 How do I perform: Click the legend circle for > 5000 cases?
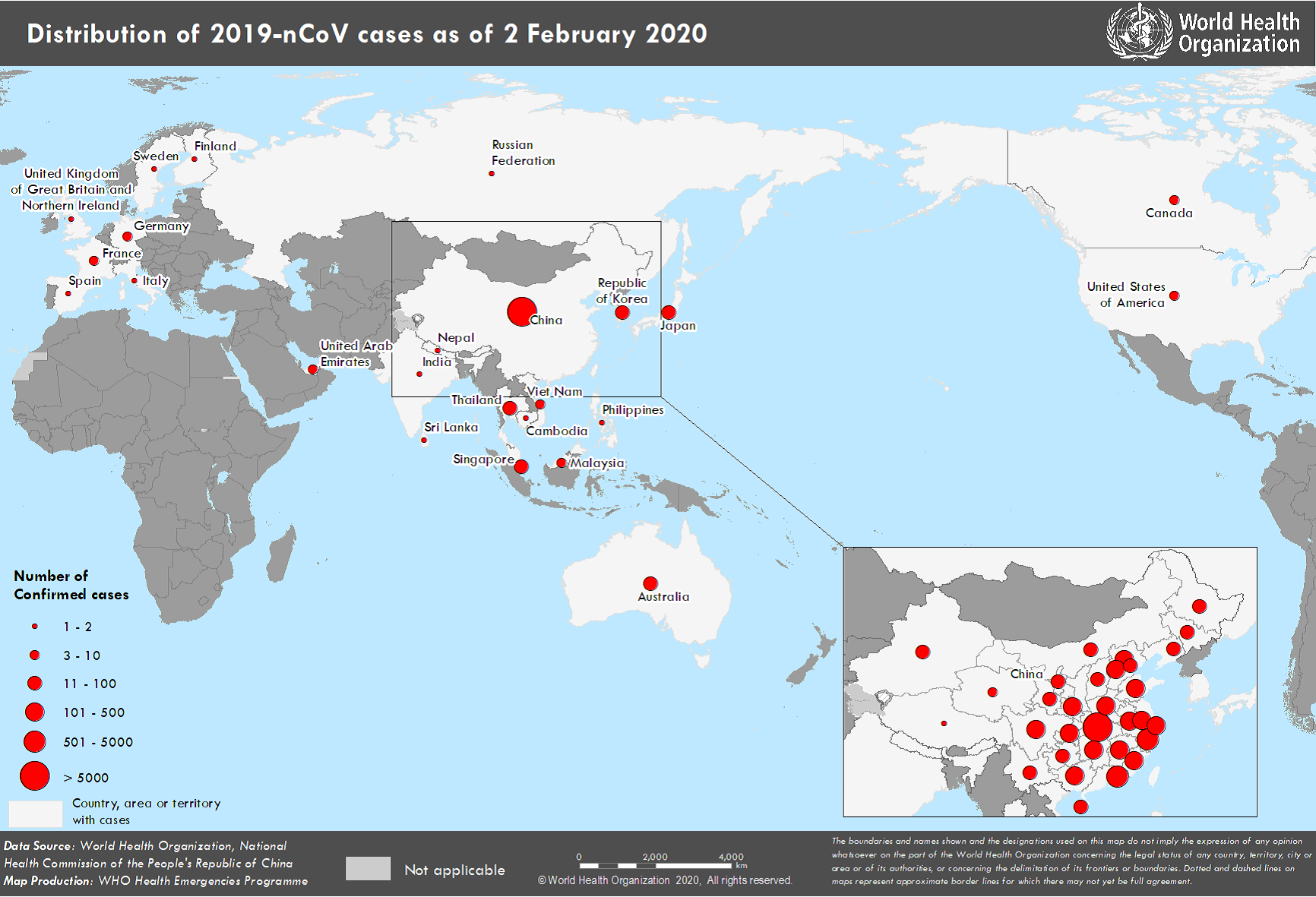[35, 776]
